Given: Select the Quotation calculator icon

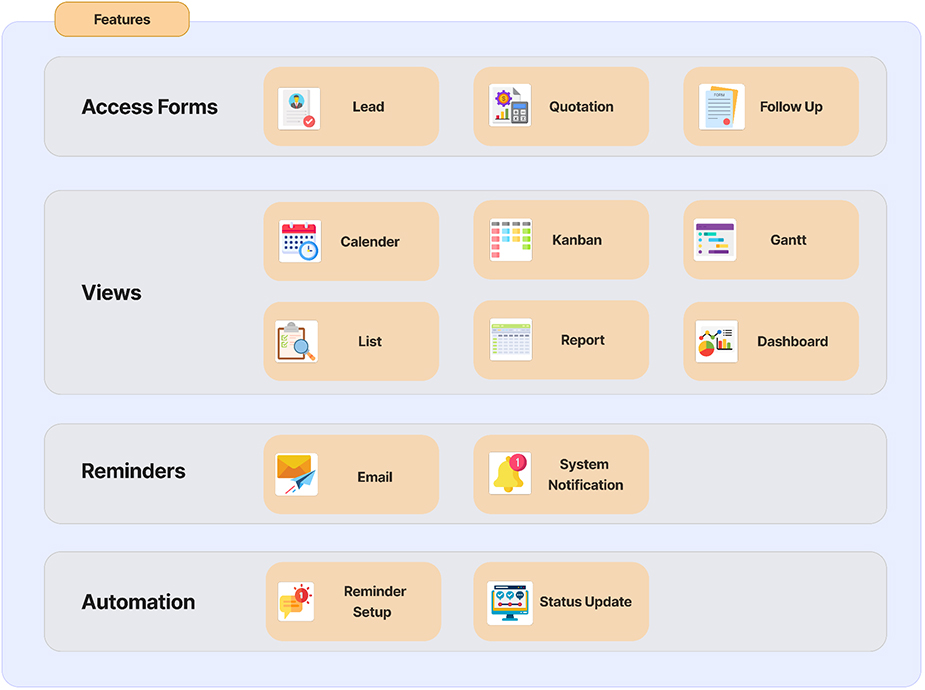Looking at the screenshot, I should pos(509,106).
